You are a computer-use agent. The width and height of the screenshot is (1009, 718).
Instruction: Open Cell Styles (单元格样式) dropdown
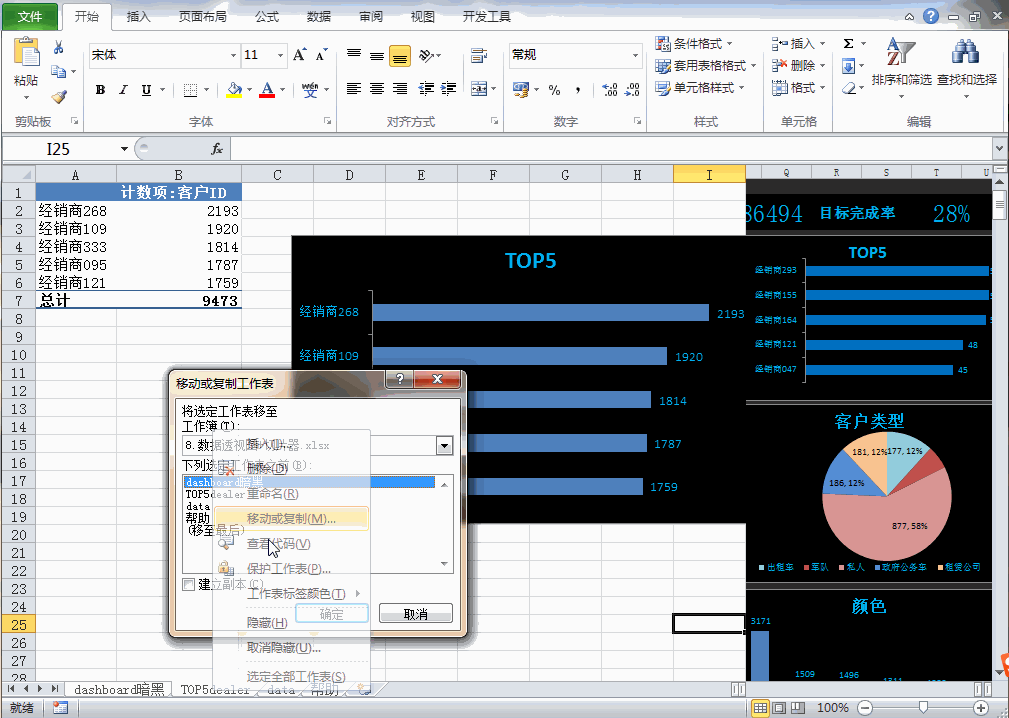click(x=700, y=87)
